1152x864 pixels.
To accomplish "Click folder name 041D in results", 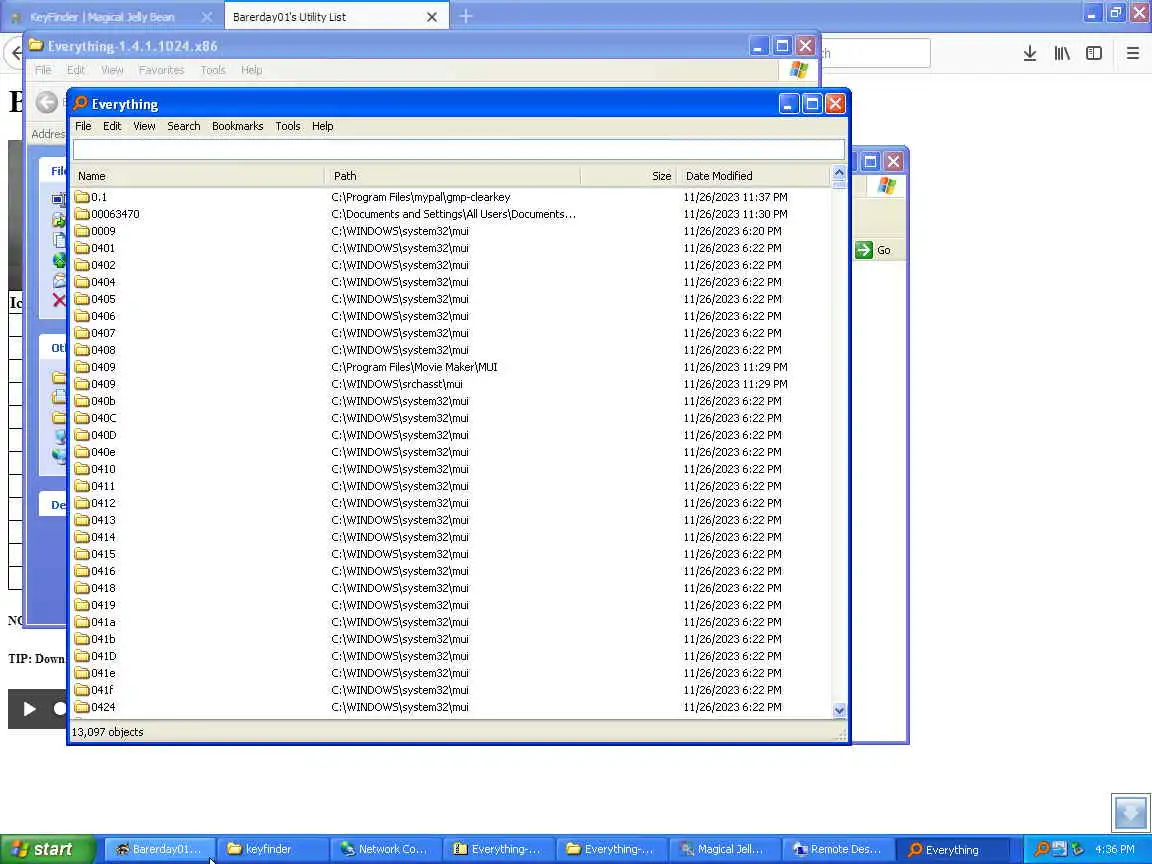I will click(x=104, y=656).
